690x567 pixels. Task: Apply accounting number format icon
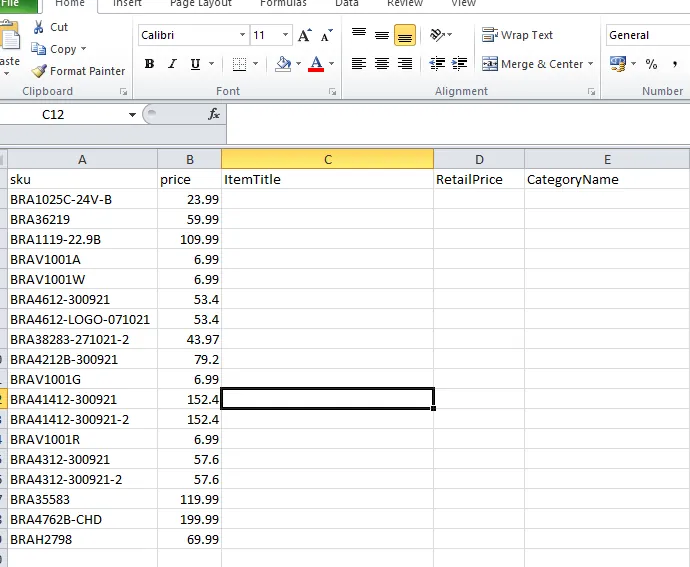(x=618, y=64)
